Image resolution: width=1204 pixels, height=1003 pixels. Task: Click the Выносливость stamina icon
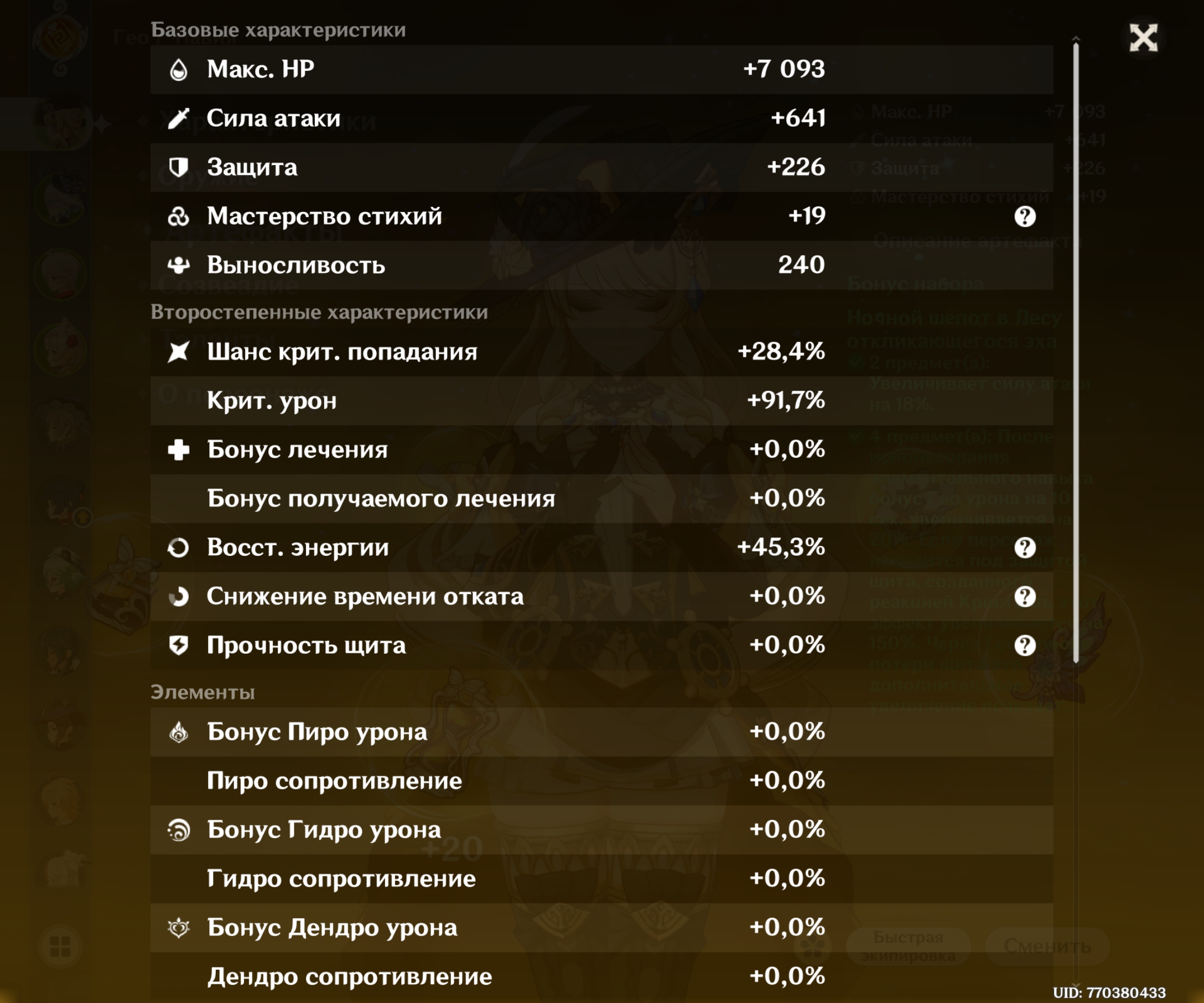point(179,265)
